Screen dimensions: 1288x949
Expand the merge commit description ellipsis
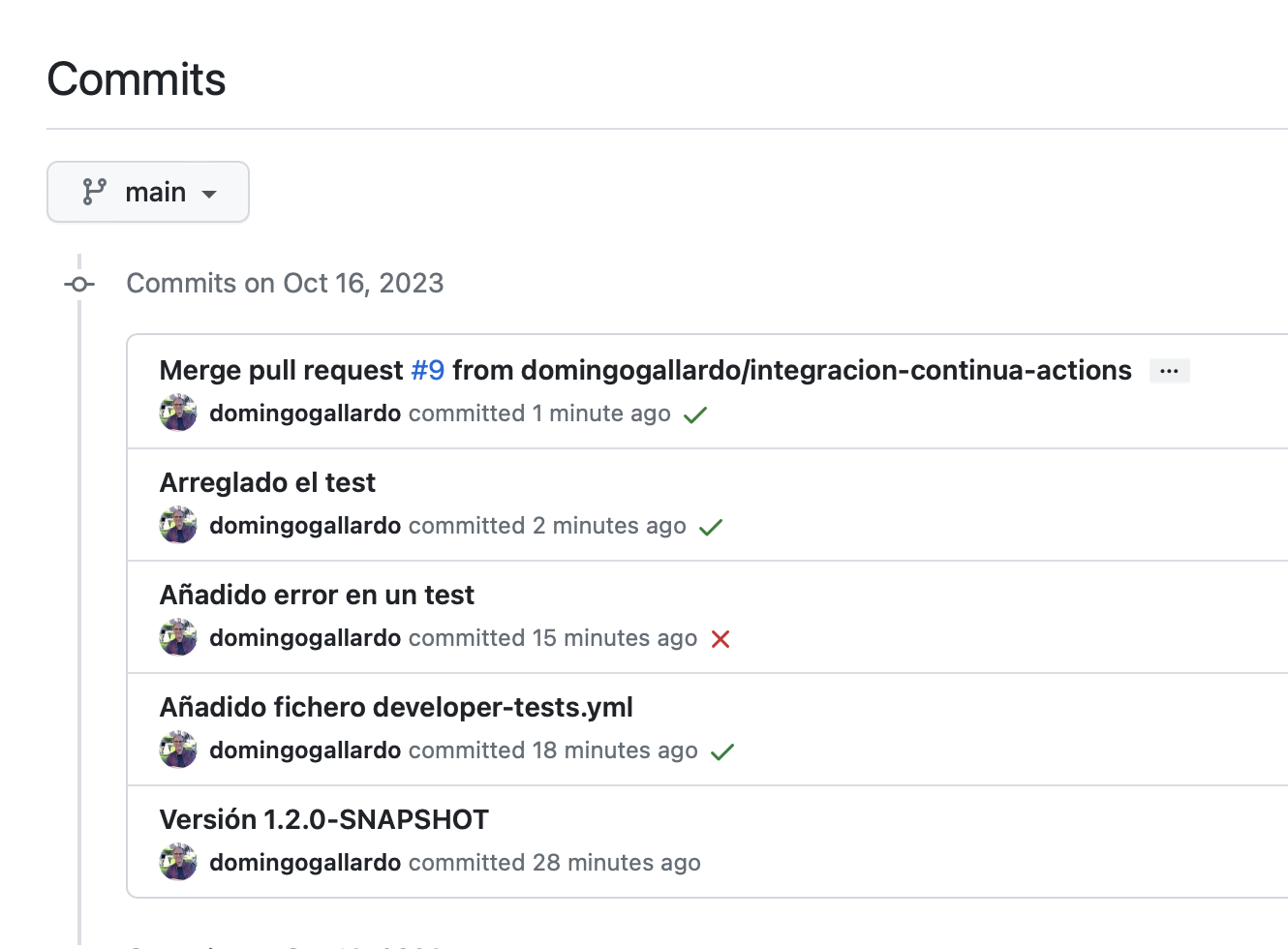(1169, 371)
